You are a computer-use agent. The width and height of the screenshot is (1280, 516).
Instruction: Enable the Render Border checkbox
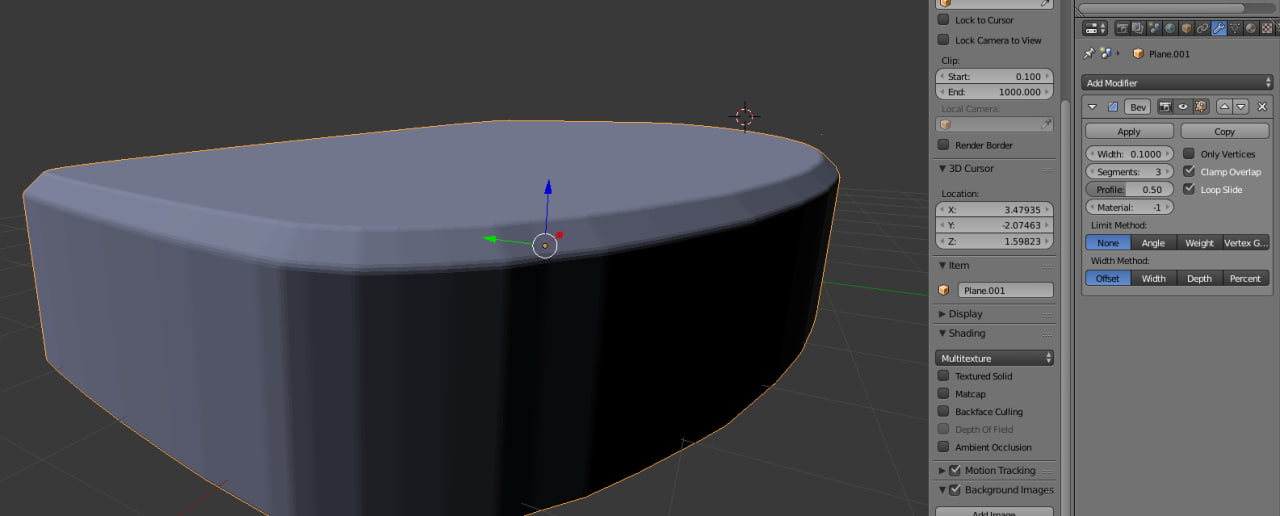point(943,145)
